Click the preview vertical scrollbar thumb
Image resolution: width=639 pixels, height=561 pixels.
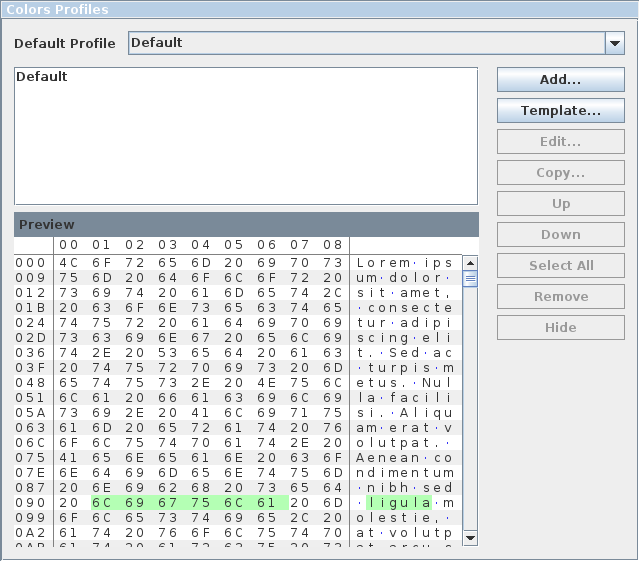(470, 279)
